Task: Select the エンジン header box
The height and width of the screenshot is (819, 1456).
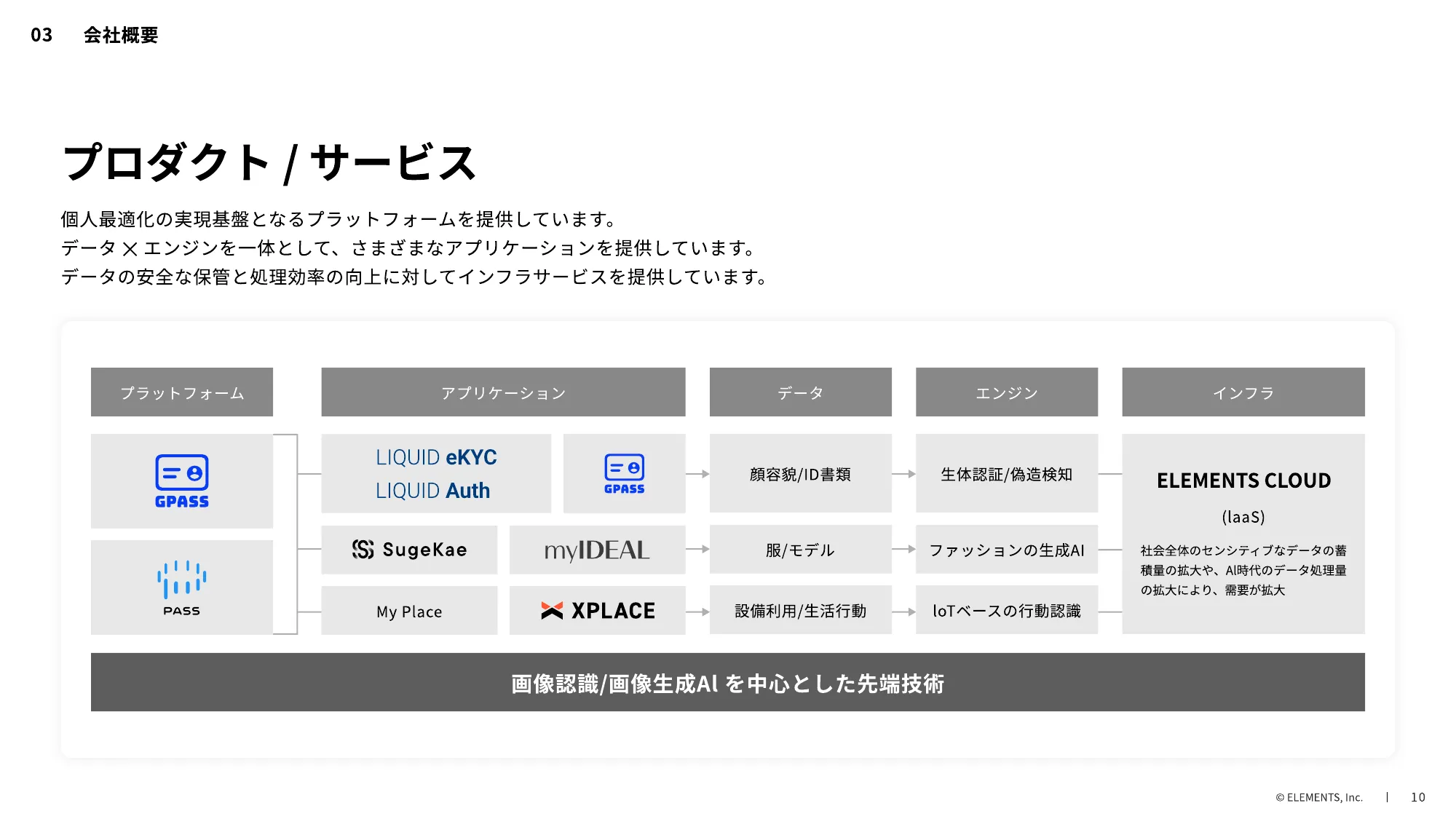Action: click(x=1007, y=392)
